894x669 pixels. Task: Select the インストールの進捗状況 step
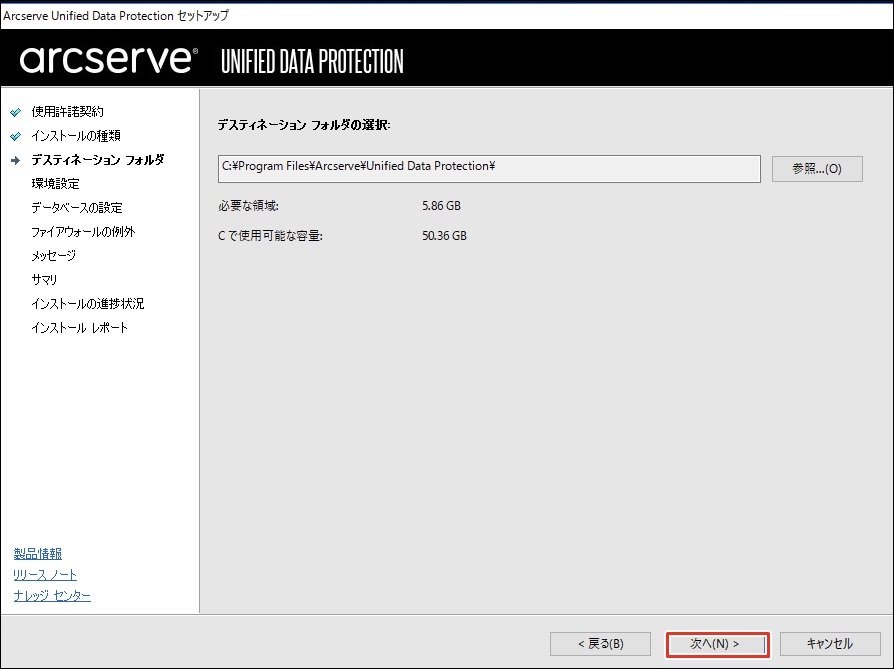88,303
